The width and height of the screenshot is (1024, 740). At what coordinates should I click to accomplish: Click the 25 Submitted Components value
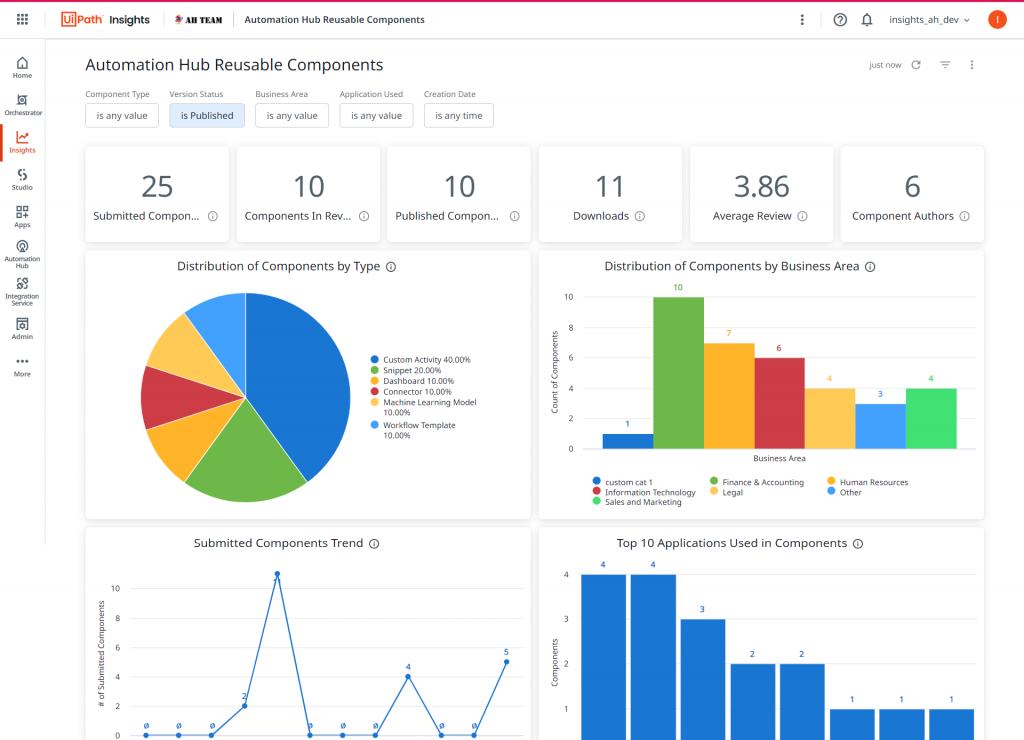157,187
